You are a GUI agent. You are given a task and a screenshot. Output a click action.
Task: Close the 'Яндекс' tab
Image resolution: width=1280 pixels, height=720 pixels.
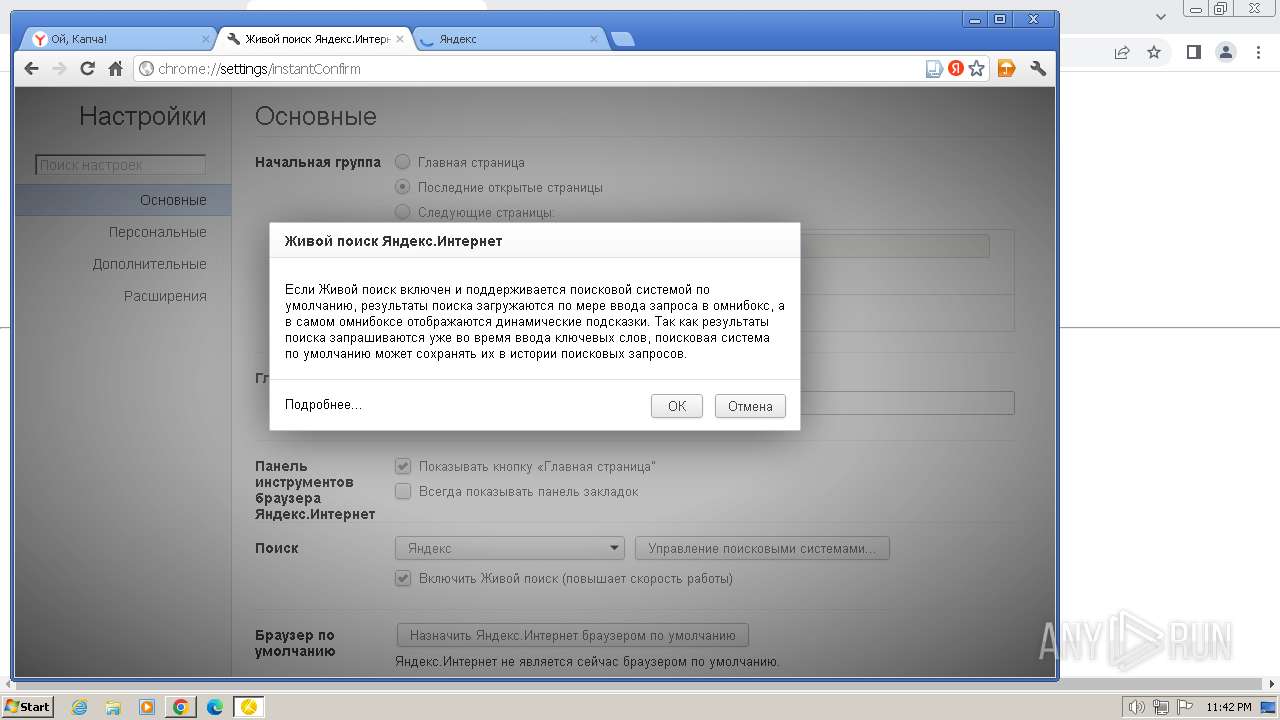coord(594,39)
